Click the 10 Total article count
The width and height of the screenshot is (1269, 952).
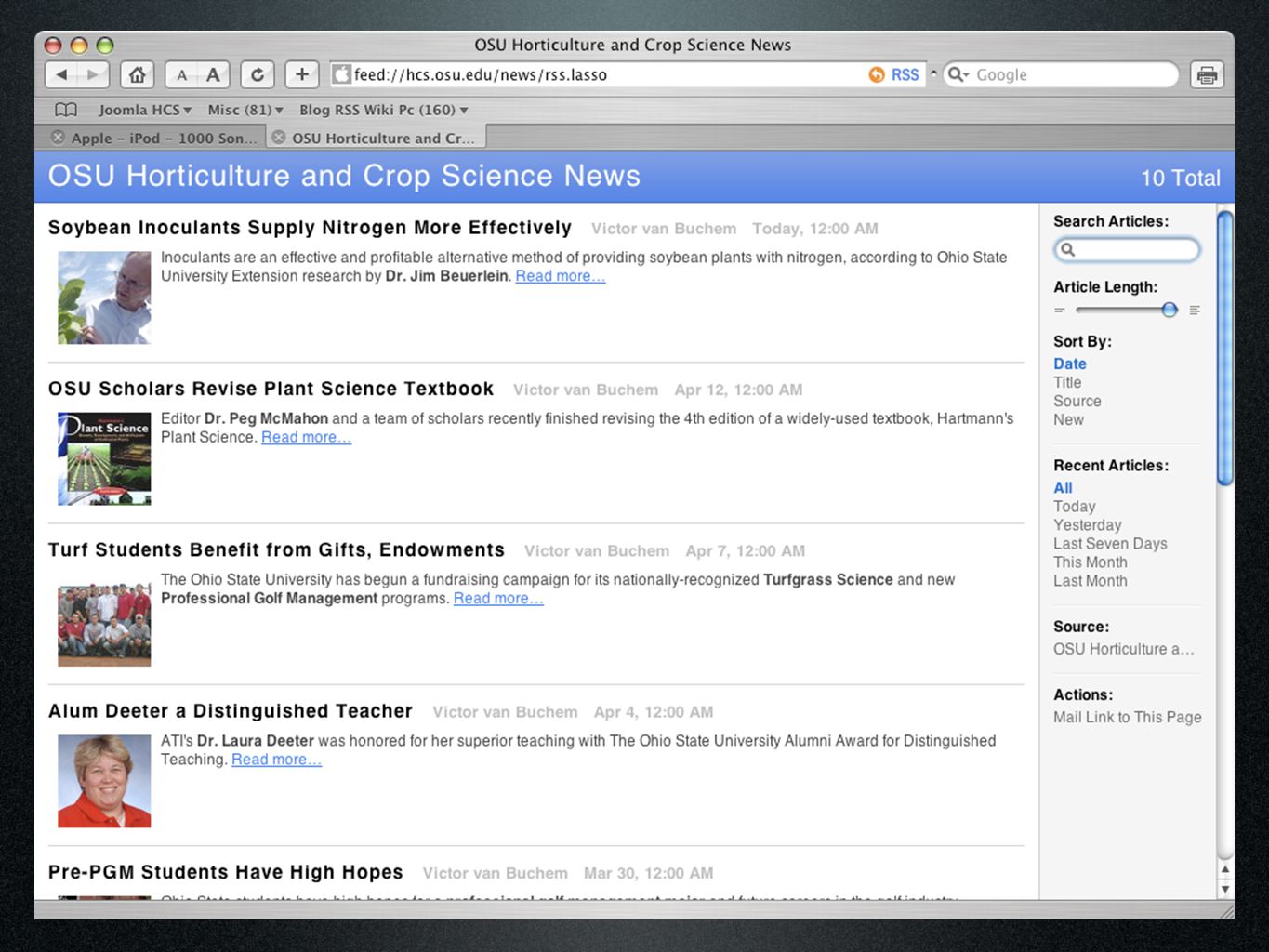(x=1181, y=178)
